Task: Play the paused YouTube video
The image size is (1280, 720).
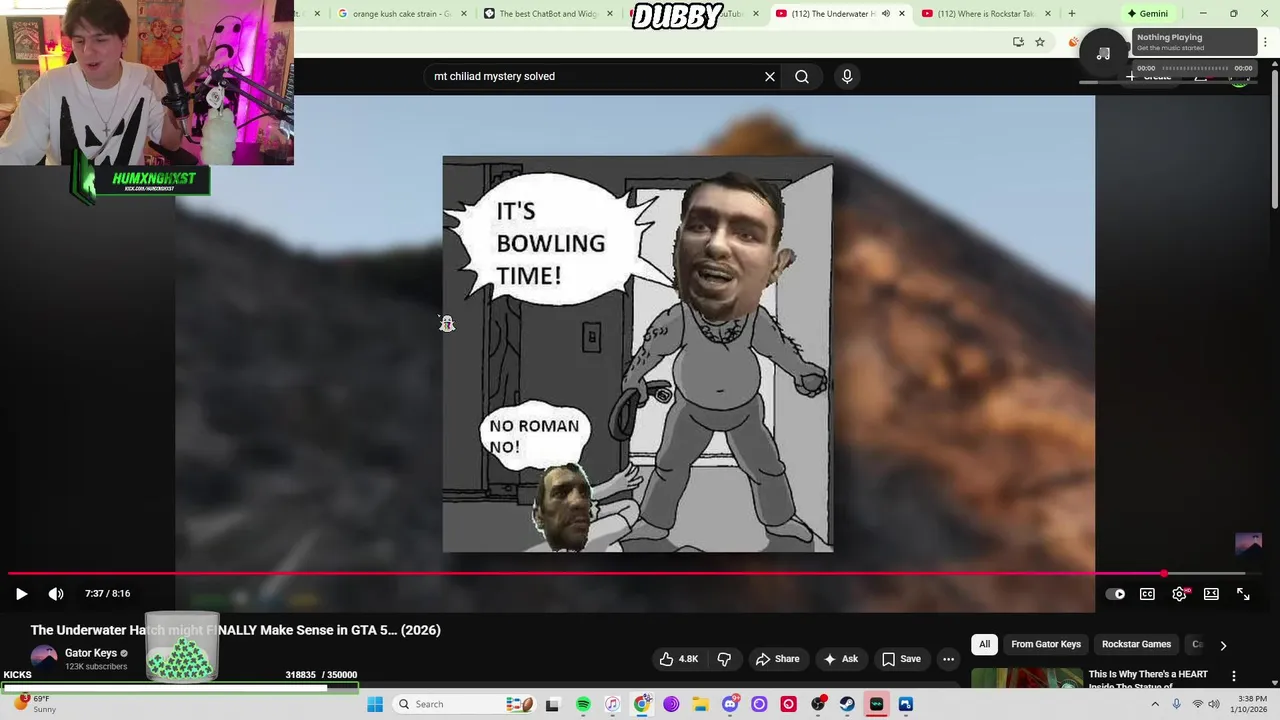Action: click(x=21, y=594)
